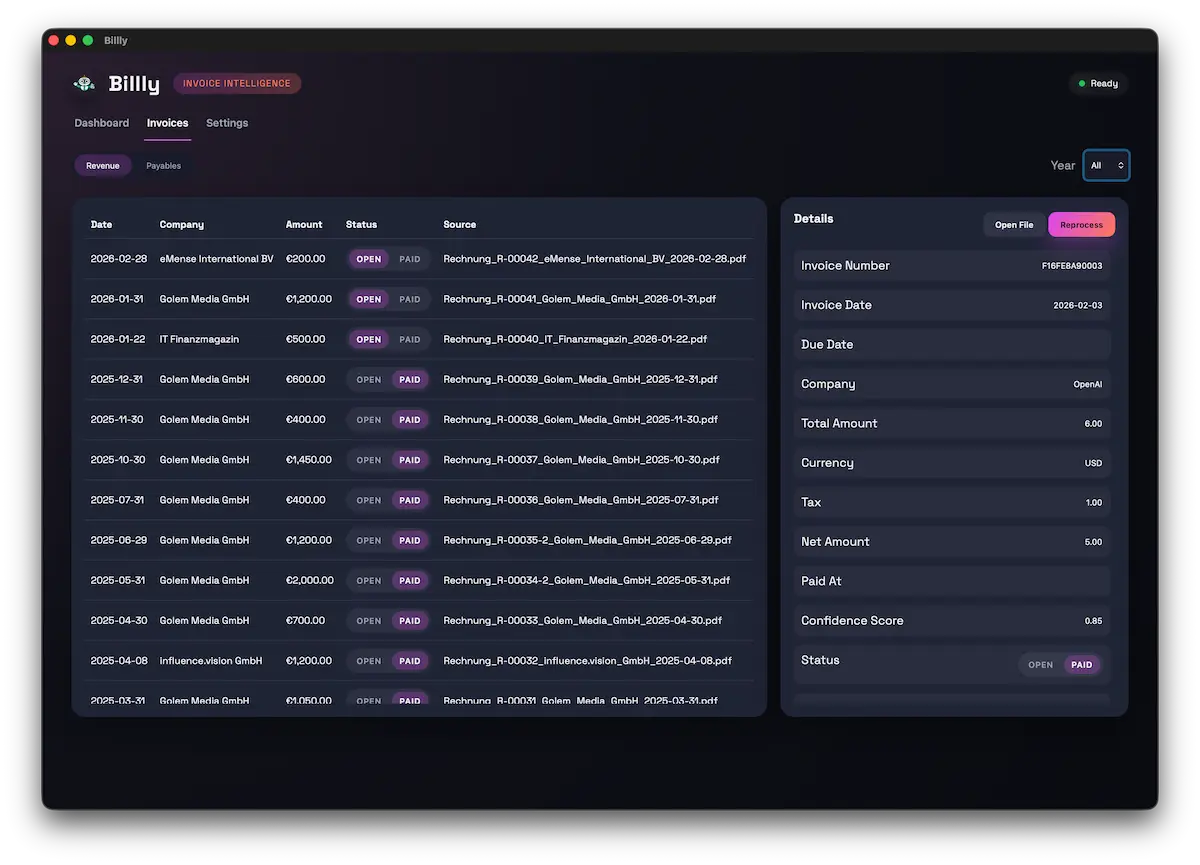Select the Revenue filter pill
Image resolution: width=1200 pixels, height=865 pixels.
click(x=103, y=165)
